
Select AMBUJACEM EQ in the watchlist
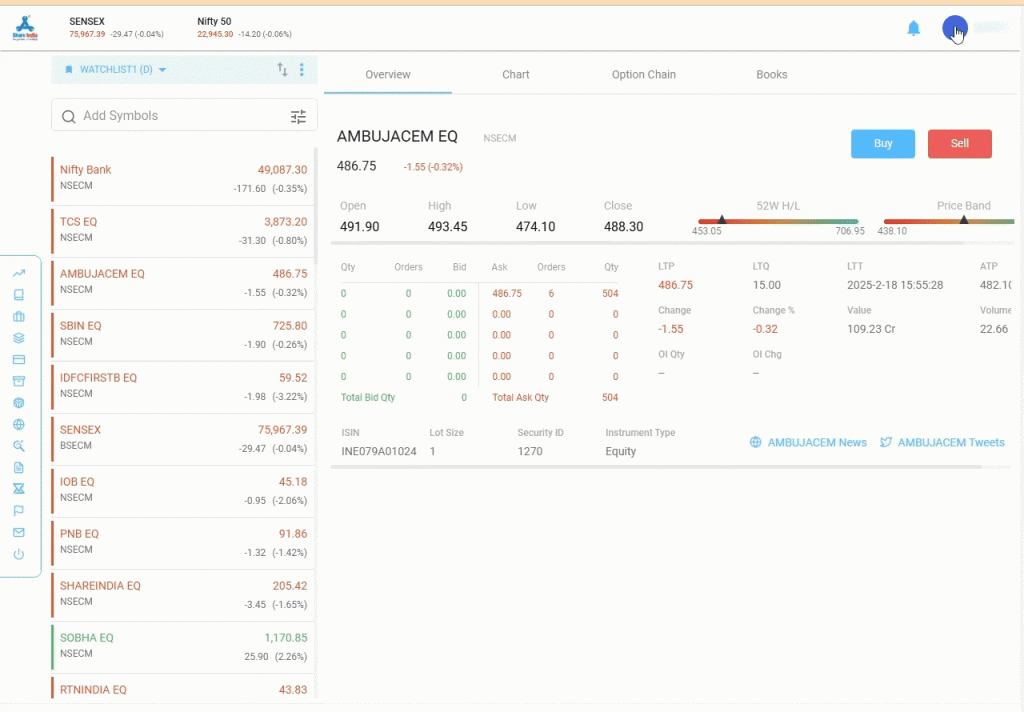coord(183,283)
